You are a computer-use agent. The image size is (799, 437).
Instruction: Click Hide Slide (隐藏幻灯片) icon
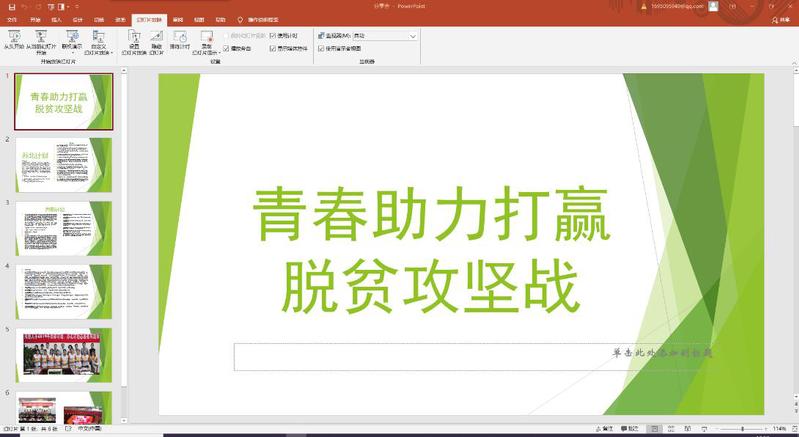pos(157,41)
